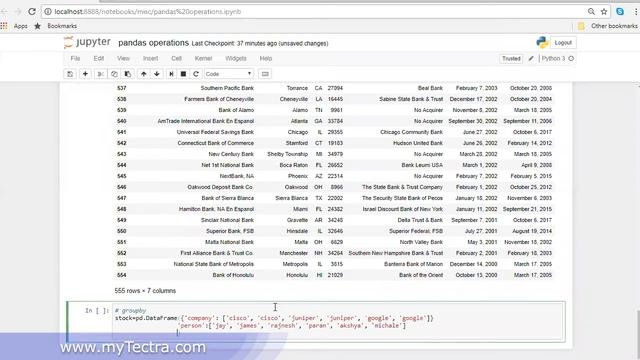This screenshot has width=640, height=360.
Task: Bookmark this page with star icon
Action: [604, 11]
